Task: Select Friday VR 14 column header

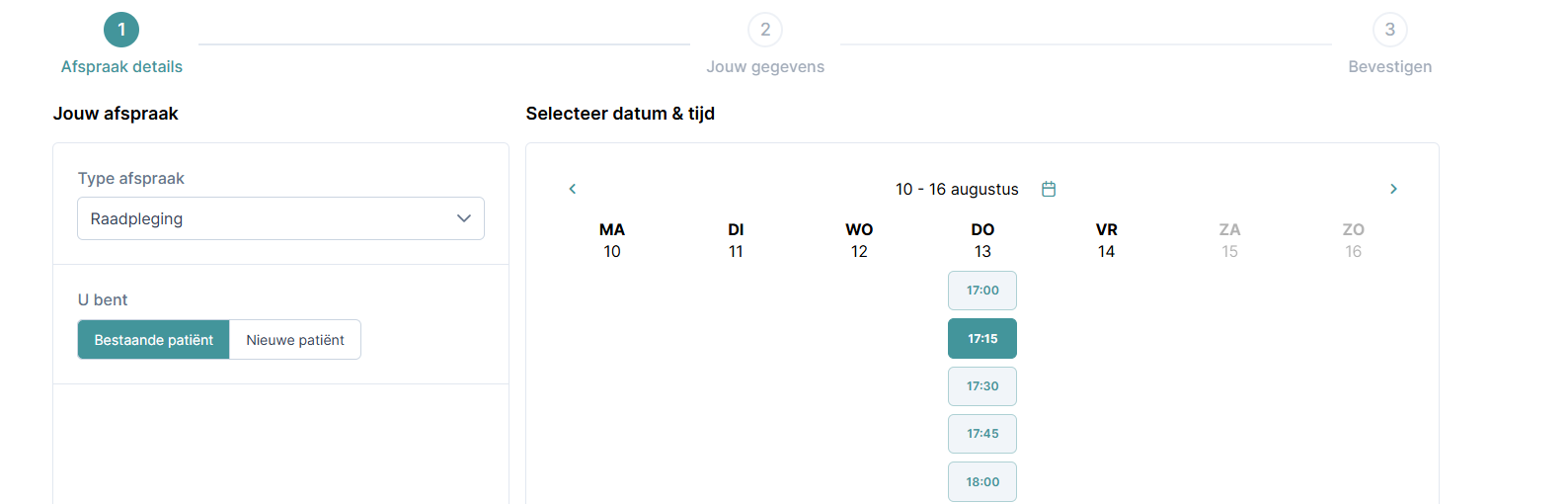Action: (x=1106, y=240)
